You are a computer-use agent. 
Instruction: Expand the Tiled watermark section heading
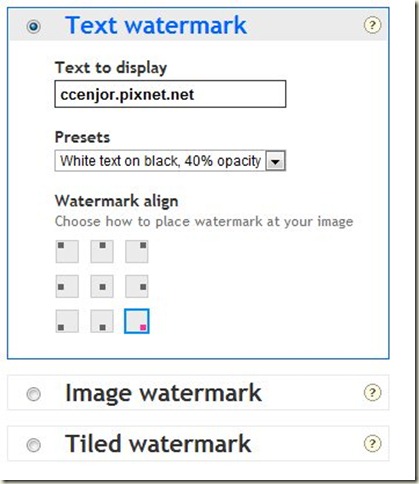(158, 444)
